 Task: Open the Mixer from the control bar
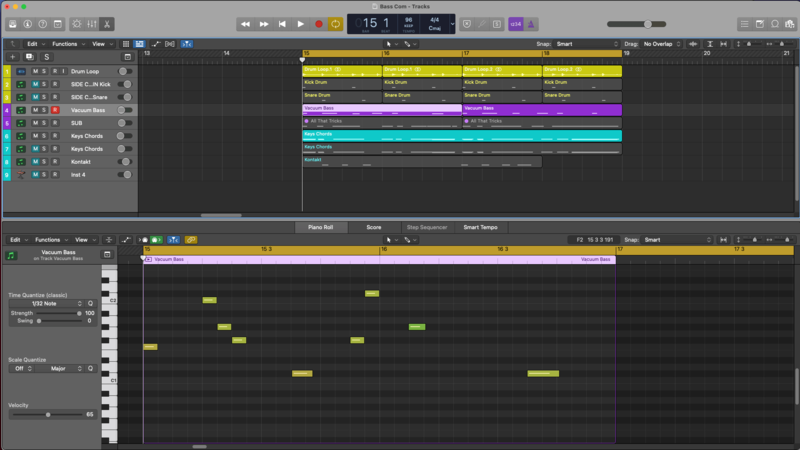point(90,23)
